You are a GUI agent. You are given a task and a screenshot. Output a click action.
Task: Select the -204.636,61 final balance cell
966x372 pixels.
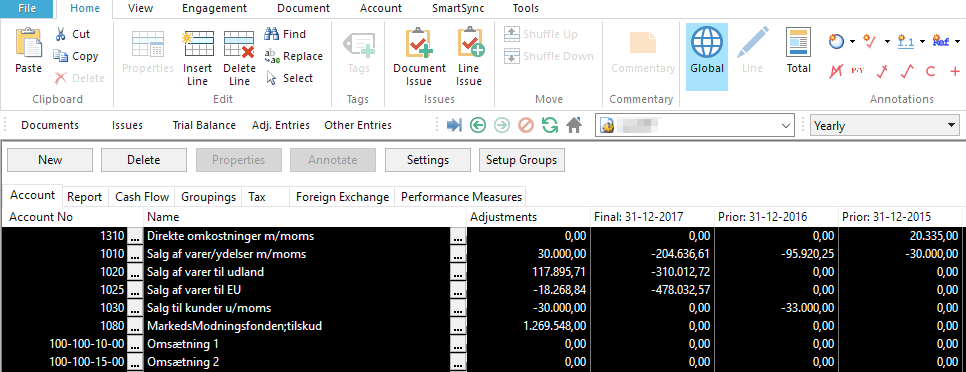point(652,254)
